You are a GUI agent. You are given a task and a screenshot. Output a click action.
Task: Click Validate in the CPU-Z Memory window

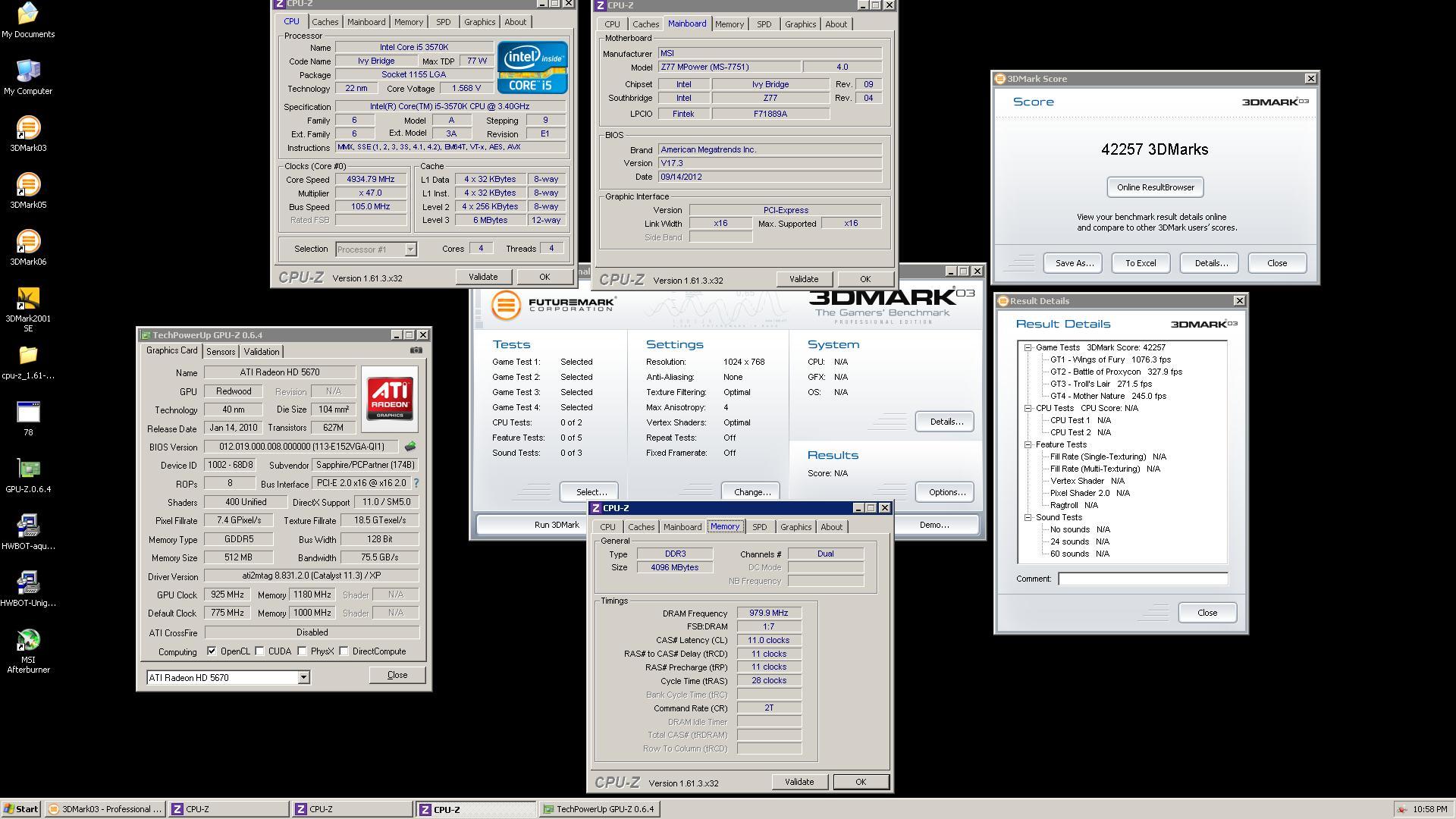pos(799,782)
